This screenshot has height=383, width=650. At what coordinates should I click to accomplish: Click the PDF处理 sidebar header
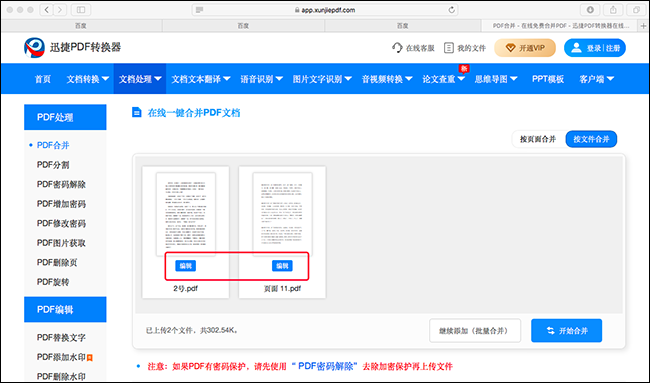coord(65,117)
